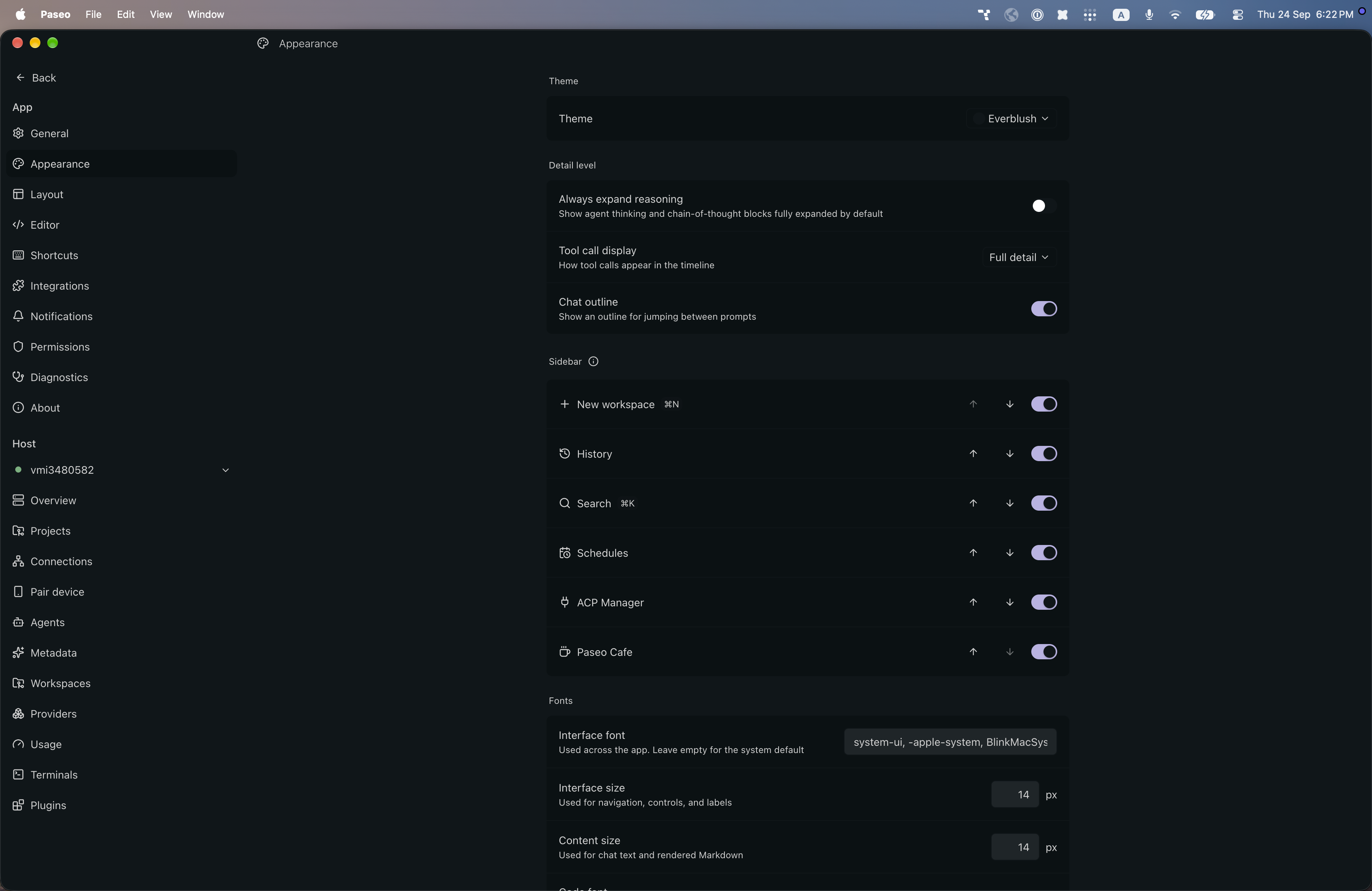Screen dimensions: 1372x891
Task: Click the Interface font text field
Action: point(950,742)
